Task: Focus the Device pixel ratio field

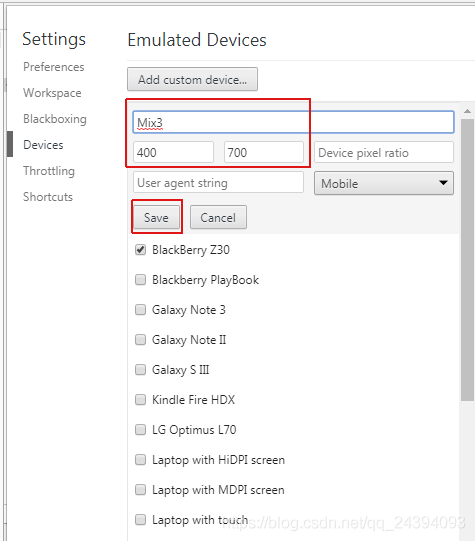Action: 384,153
